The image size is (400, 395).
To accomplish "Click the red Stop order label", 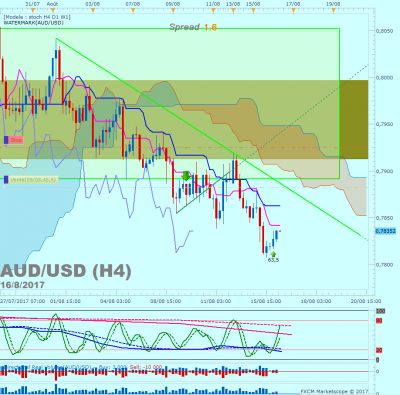I will tap(16, 140).
